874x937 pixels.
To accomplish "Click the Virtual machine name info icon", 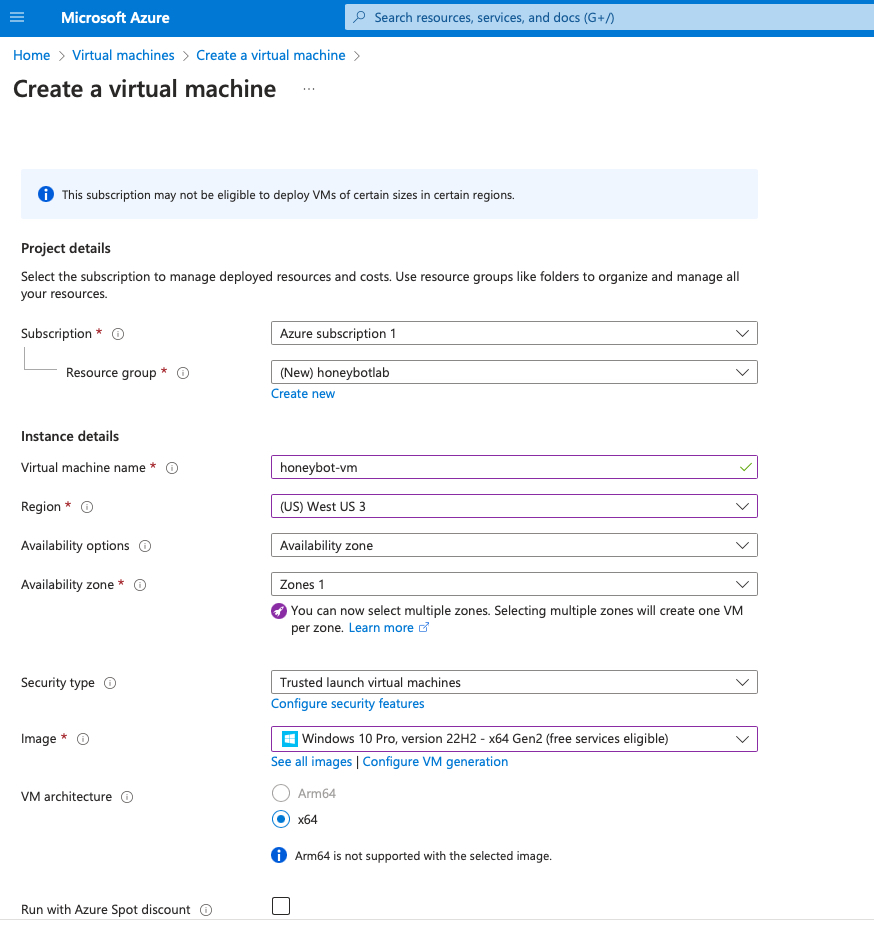I will [172, 468].
